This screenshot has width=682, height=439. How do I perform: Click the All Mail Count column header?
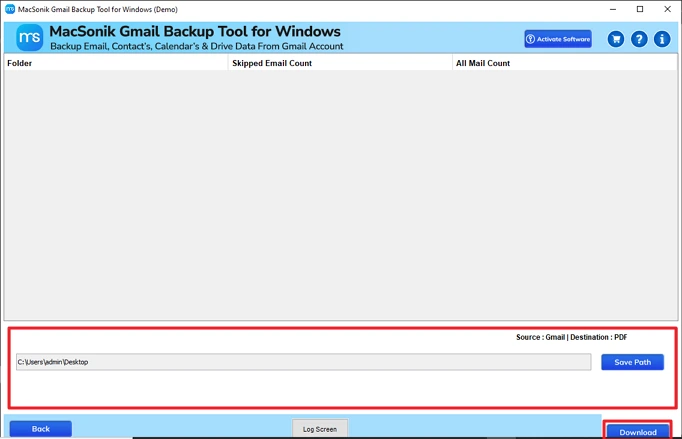[x=483, y=63]
